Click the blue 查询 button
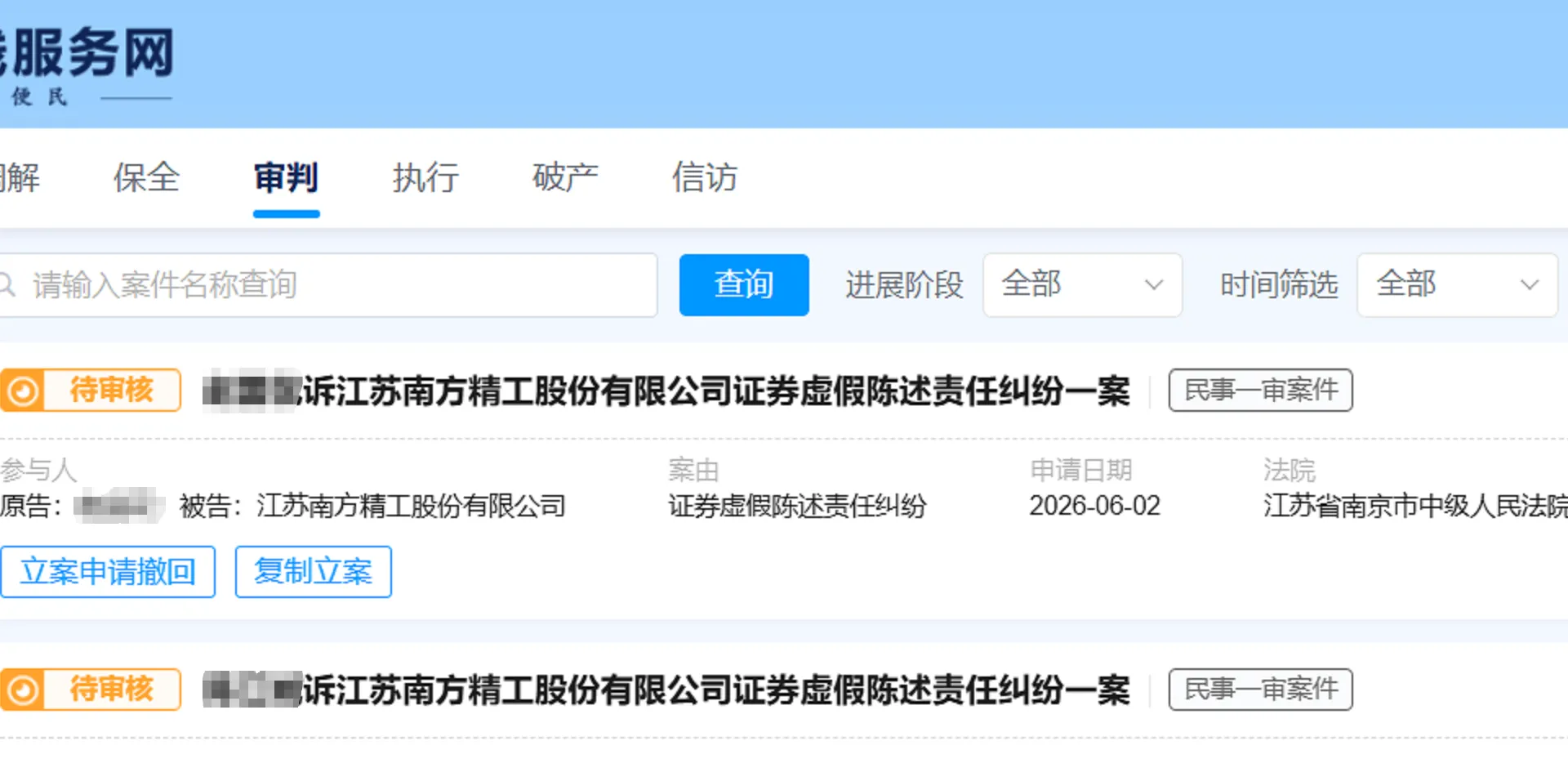The width and height of the screenshot is (1568, 759). click(x=744, y=285)
